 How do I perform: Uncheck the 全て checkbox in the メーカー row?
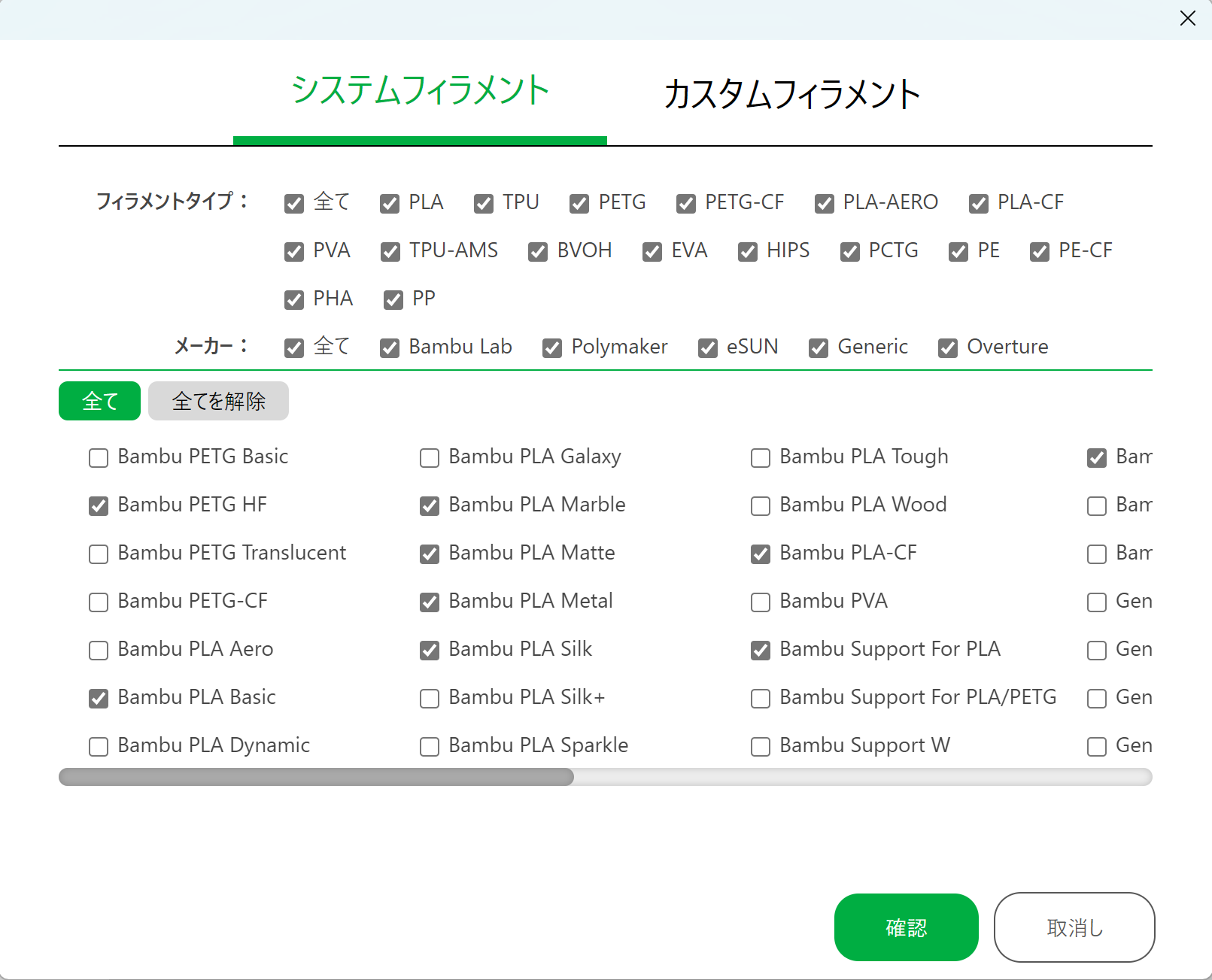click(x=294, y=347)
